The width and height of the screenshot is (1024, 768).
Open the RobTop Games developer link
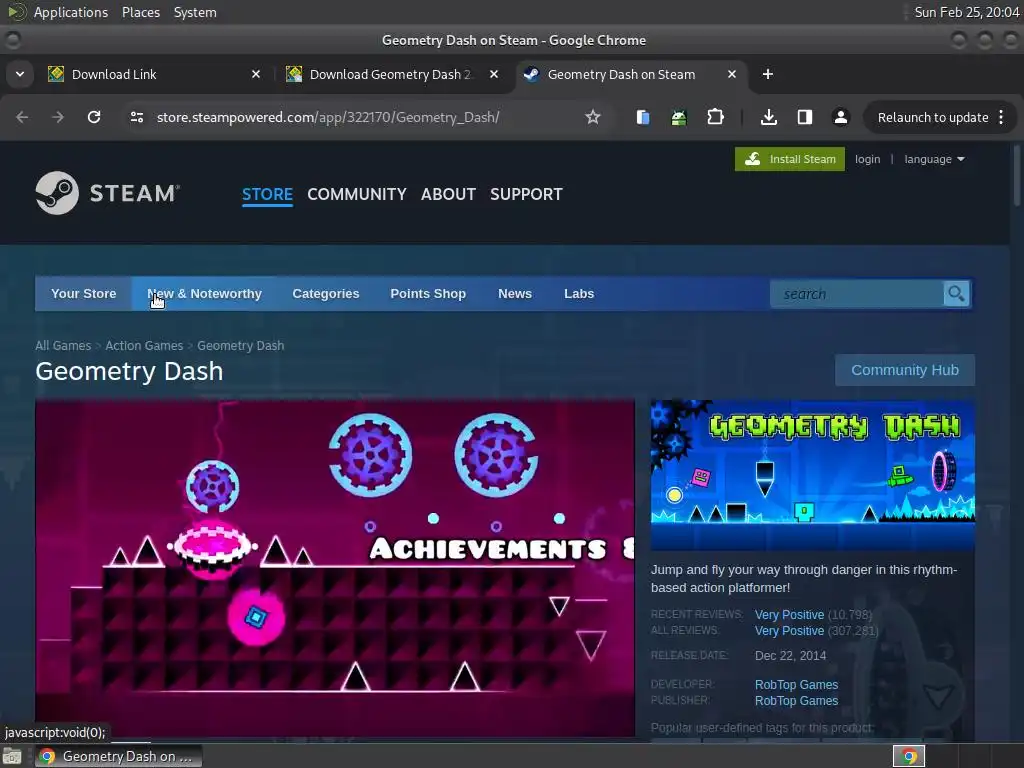pos(796,684)
